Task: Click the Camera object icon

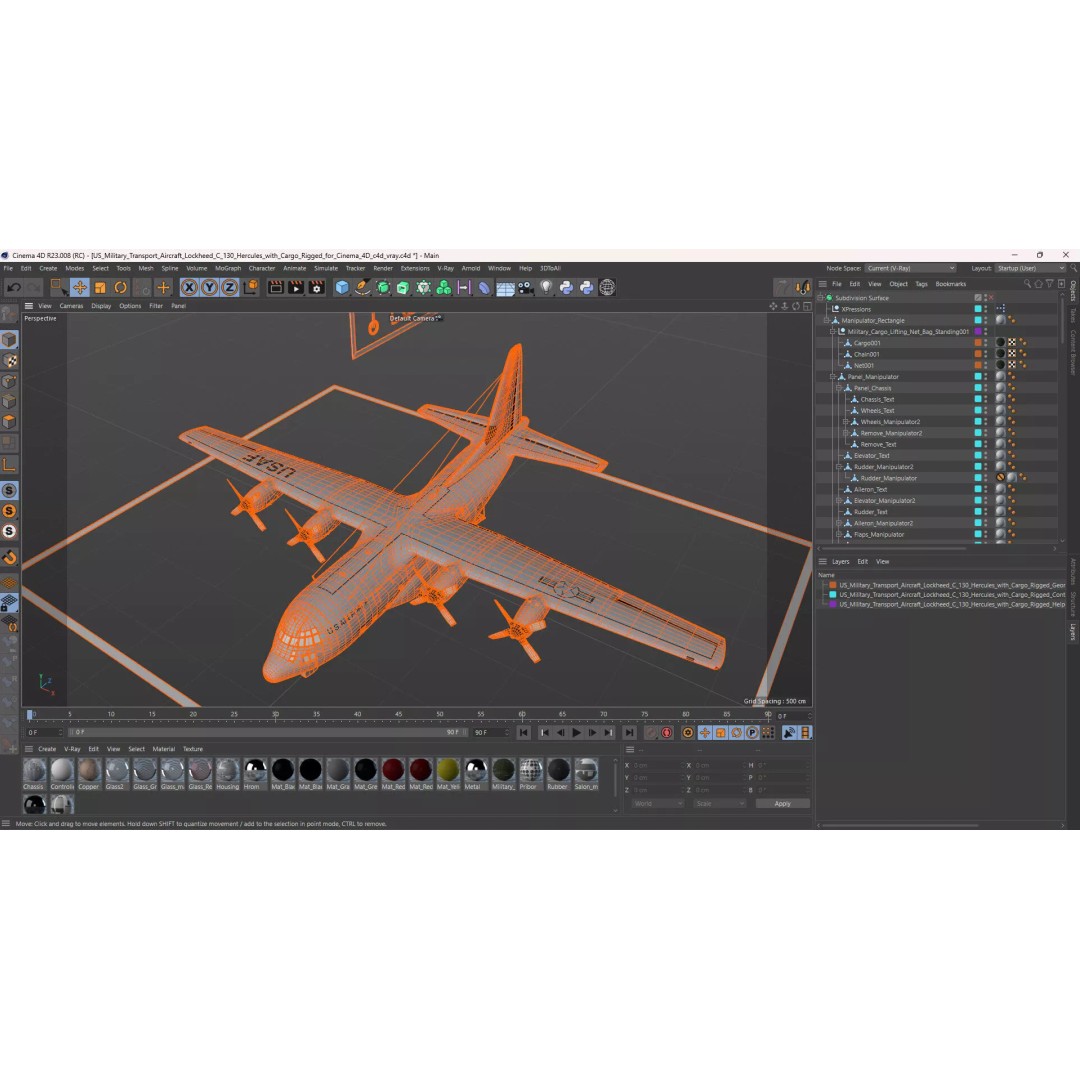Action: (526, 287)
